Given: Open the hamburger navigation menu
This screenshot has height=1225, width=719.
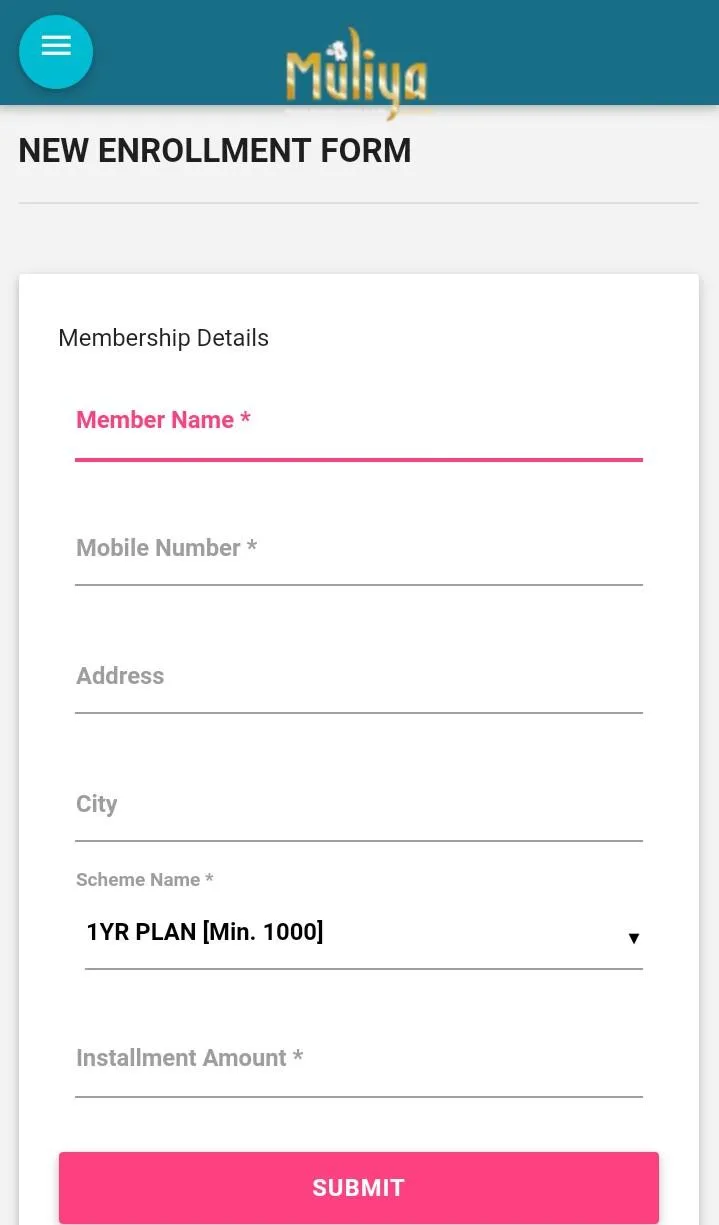Looking at the screenshot, I should pyautogui.click(x=56, y=52).
